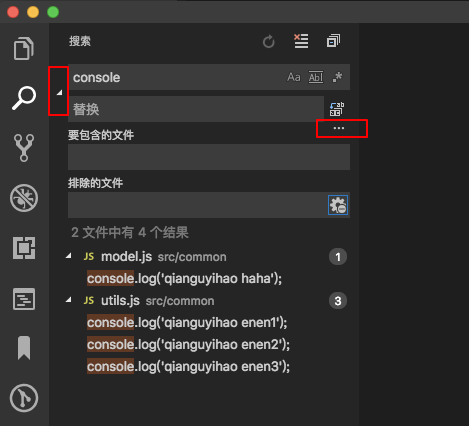Open the Explorer view in activity bar
This screenshot has width=469, height=426.
[24, 48]
